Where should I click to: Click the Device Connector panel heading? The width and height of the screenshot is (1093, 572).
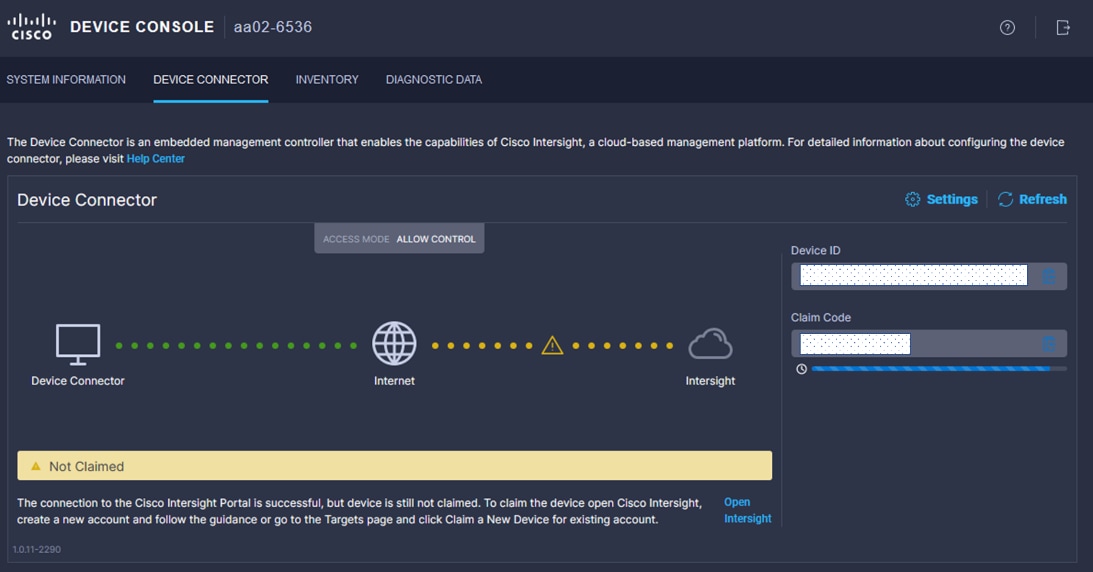[87, 200]
